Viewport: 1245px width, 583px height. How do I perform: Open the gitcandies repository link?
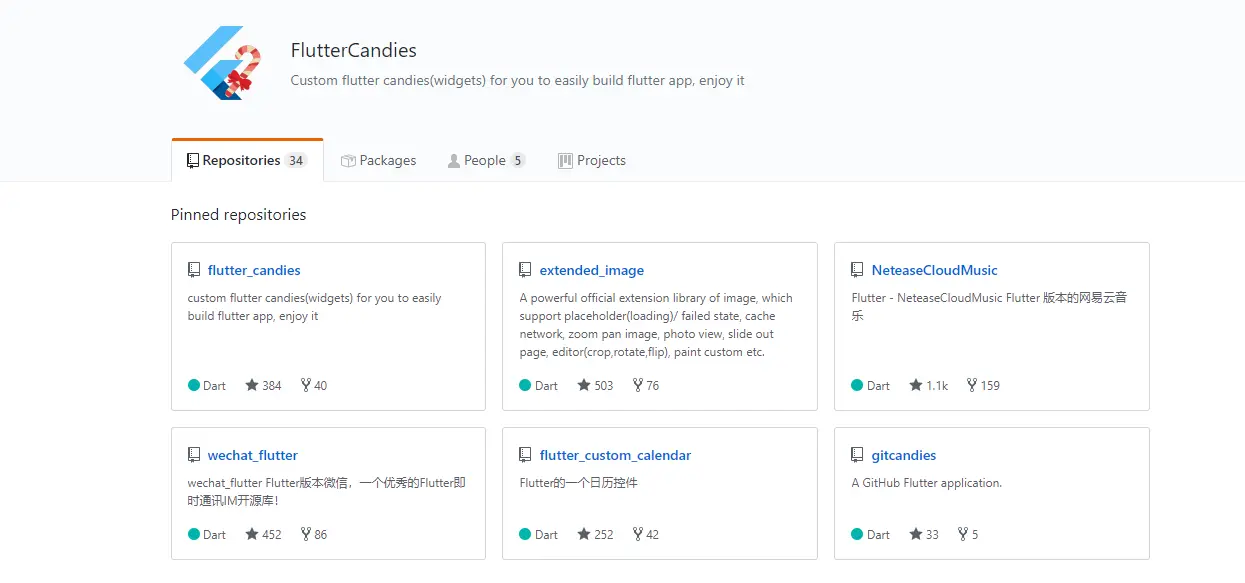click(x=904, y=455)
